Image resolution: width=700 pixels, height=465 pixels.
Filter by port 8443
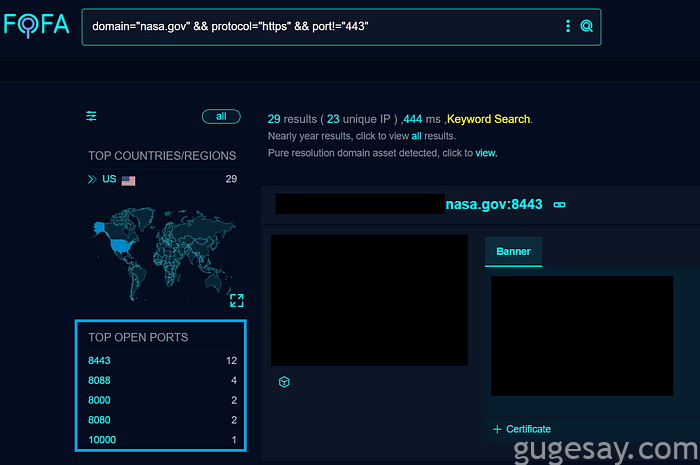[99, 361]
